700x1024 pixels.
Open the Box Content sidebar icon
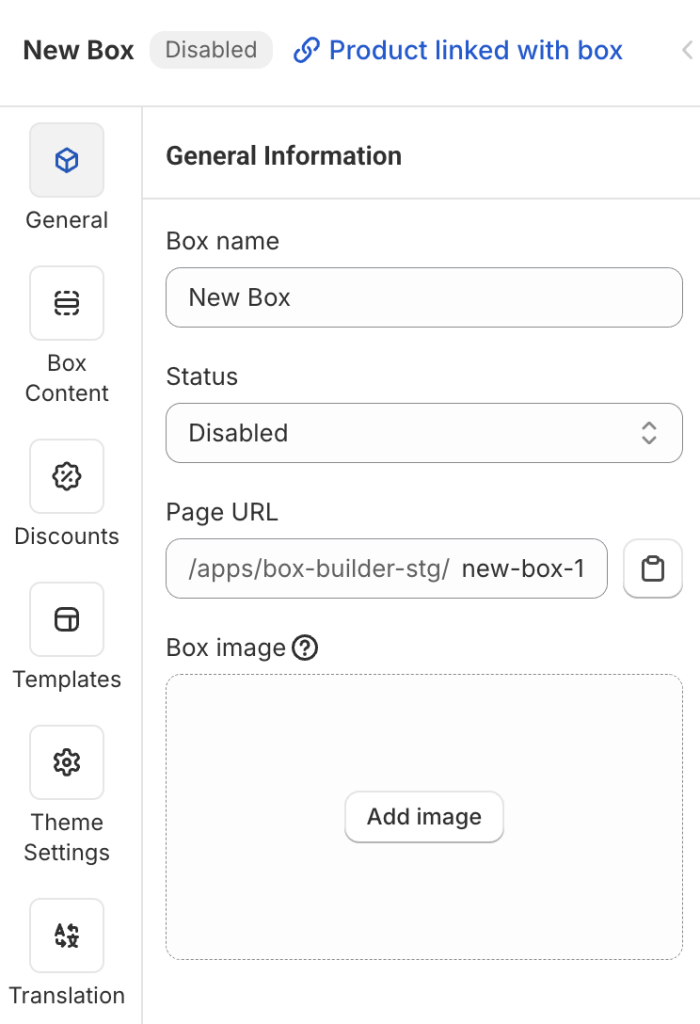(67, 303)
